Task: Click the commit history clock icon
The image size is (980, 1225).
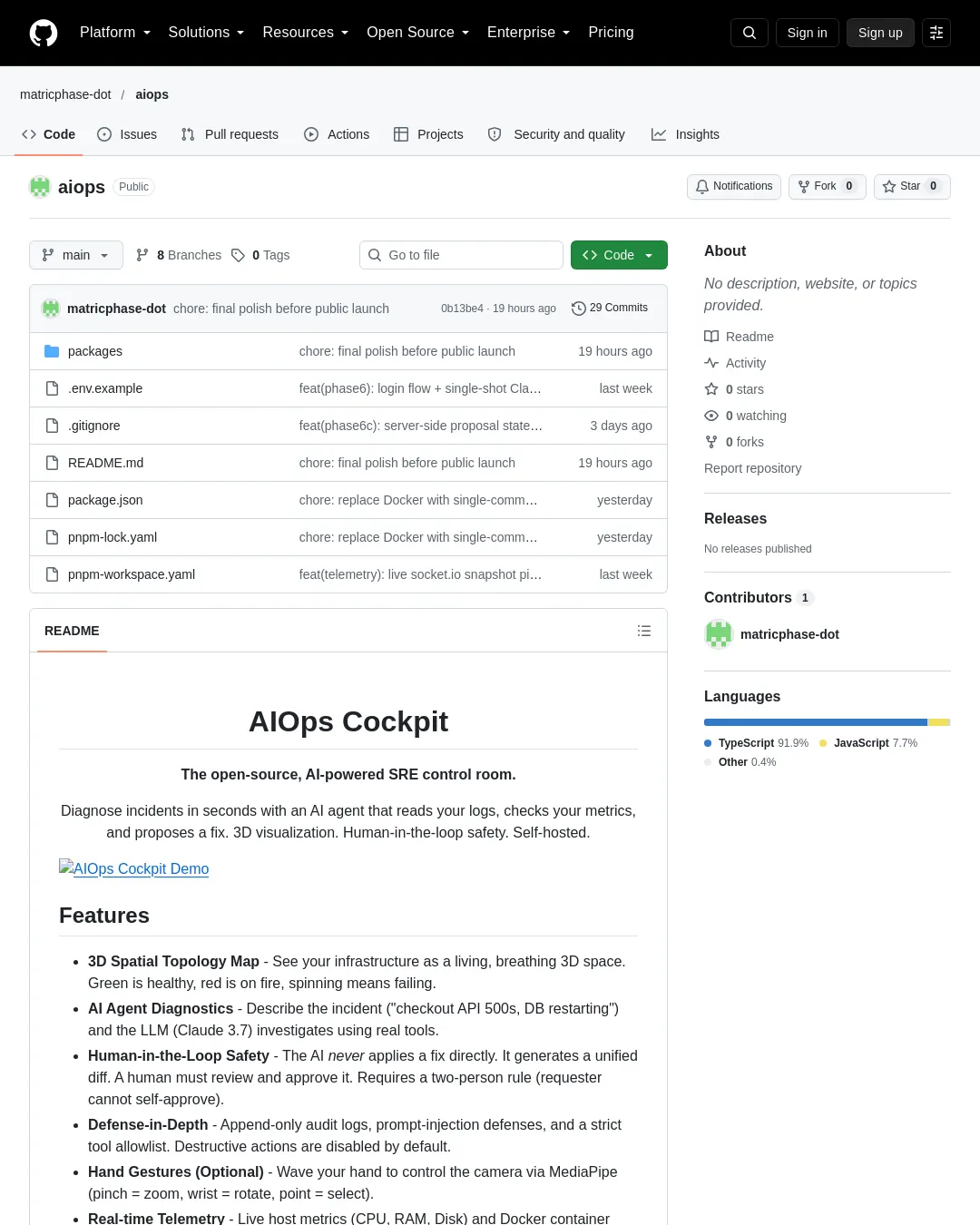Action: (x=578, y=309)
